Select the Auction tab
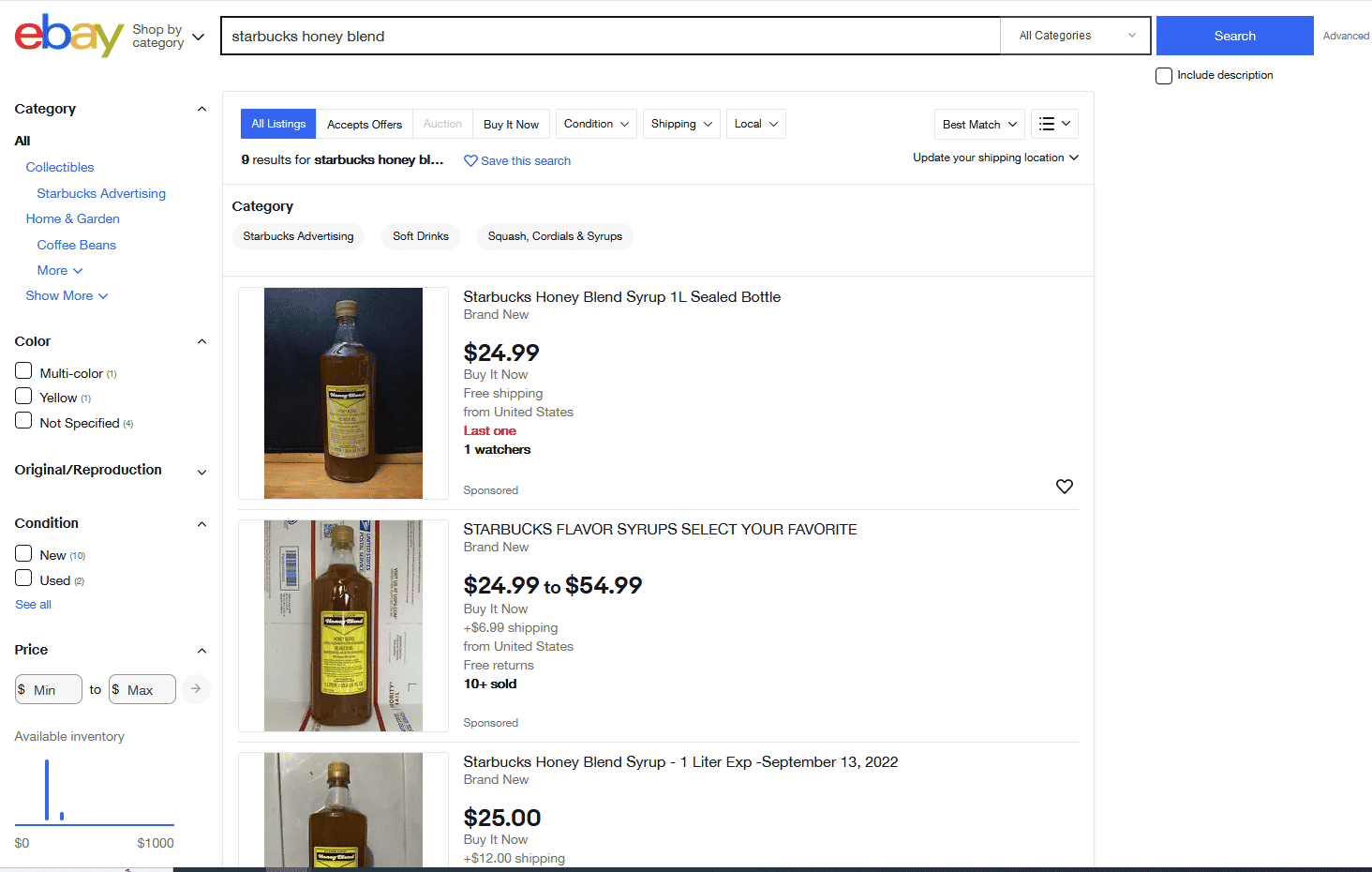Screen dimensions: 1372x872 tap(442, 124)
